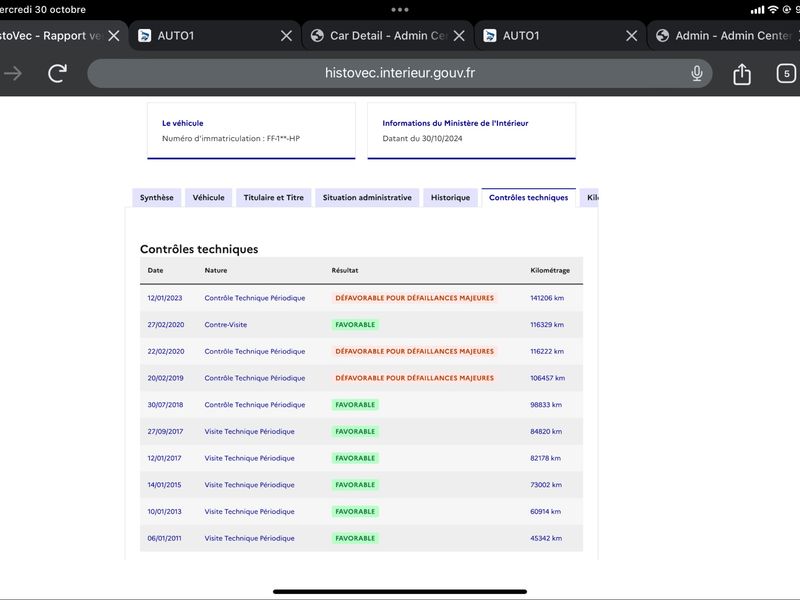
Task: Select the date 10/01/2013
Action: pyautogui.click(x=164, y=511)
